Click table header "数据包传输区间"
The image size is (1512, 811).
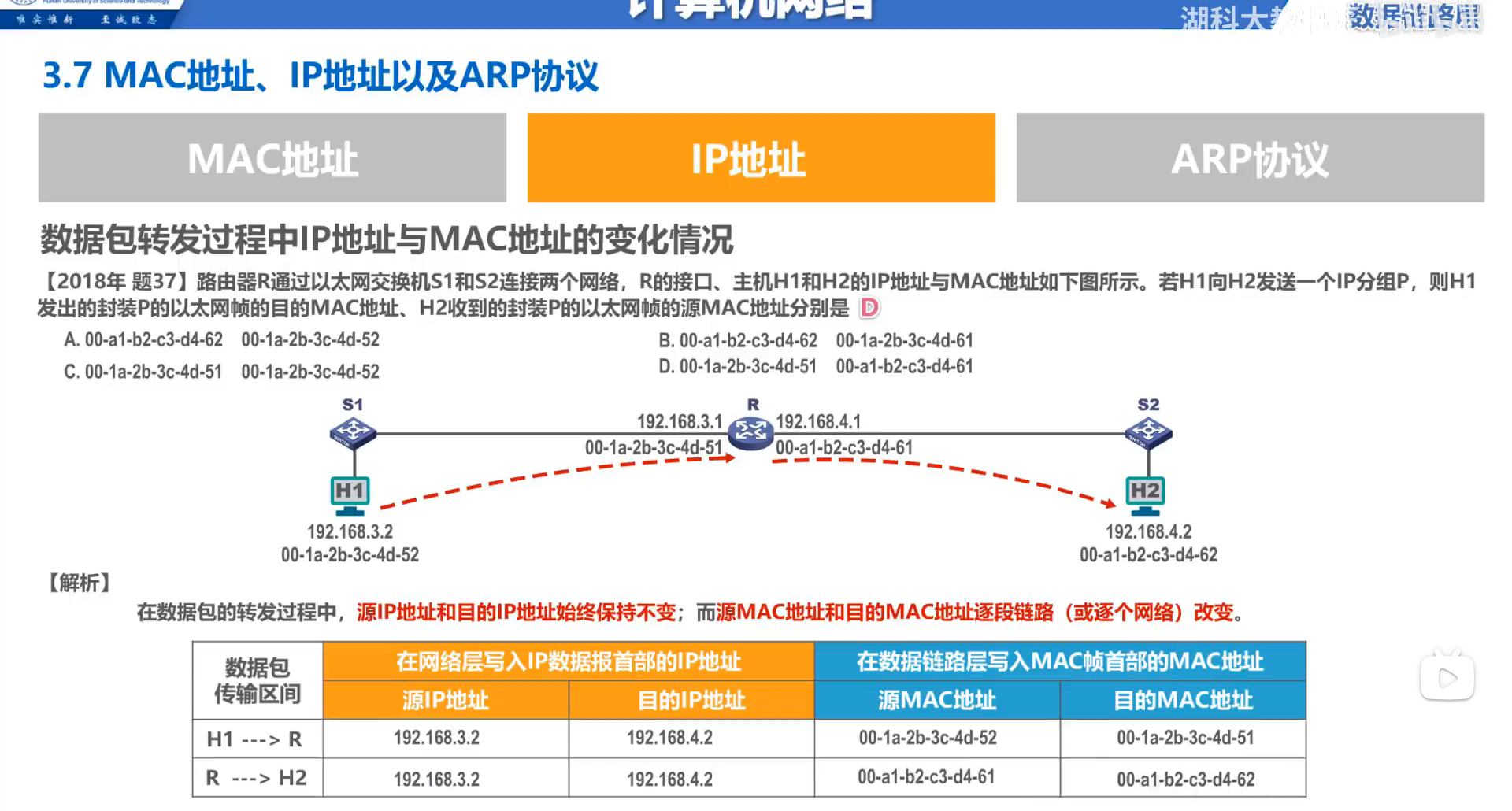tap(258, 680)
